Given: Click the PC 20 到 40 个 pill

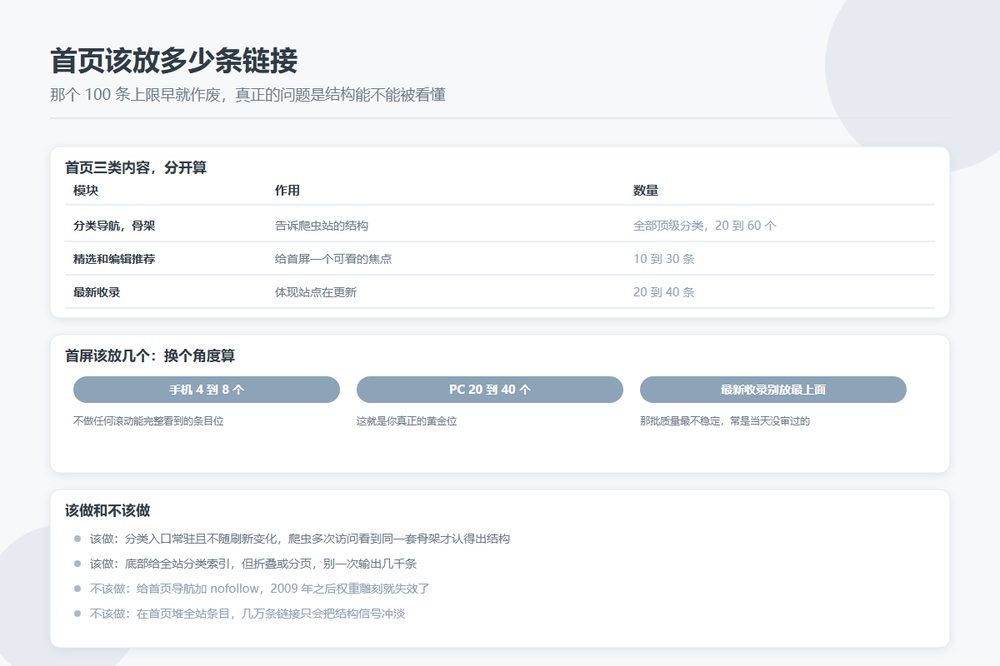Looking at the screenshot, I should tap(489, 390).
